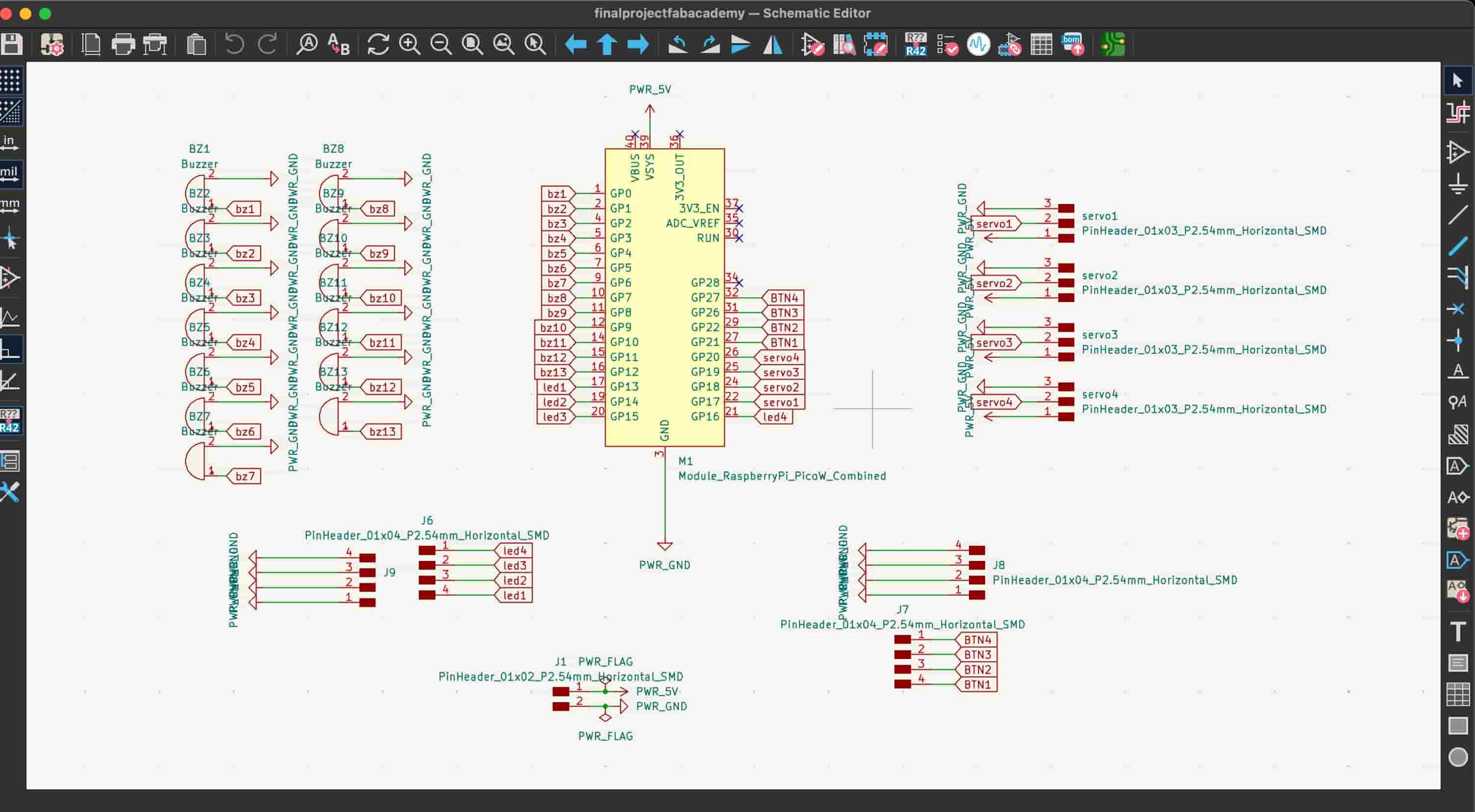The height and width of the screenshot is (812, 1475).
Task: Open Find and Replace tool
Action: point(338,44)
